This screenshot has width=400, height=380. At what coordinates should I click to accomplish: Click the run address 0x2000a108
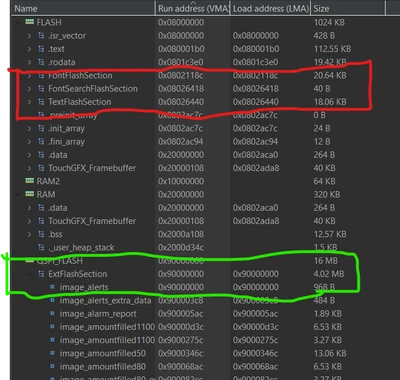181,234
